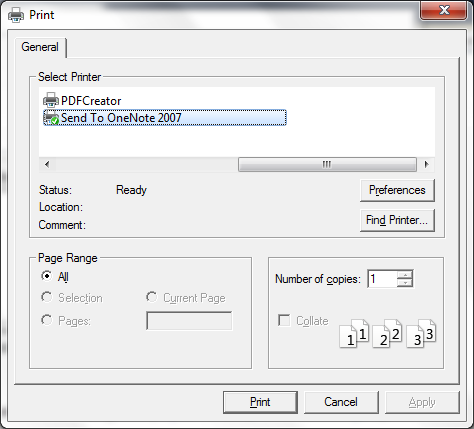Viewport: 474px width, 429px height.
Task: Click collate illustration pages numbered 3
Action: 421,334
